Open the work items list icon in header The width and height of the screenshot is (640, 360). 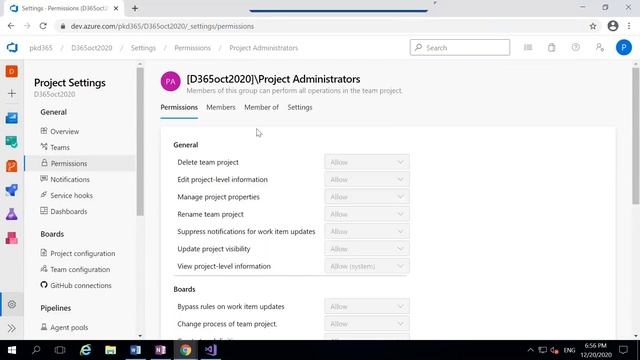pyautogui.click(x=528, y=48)
